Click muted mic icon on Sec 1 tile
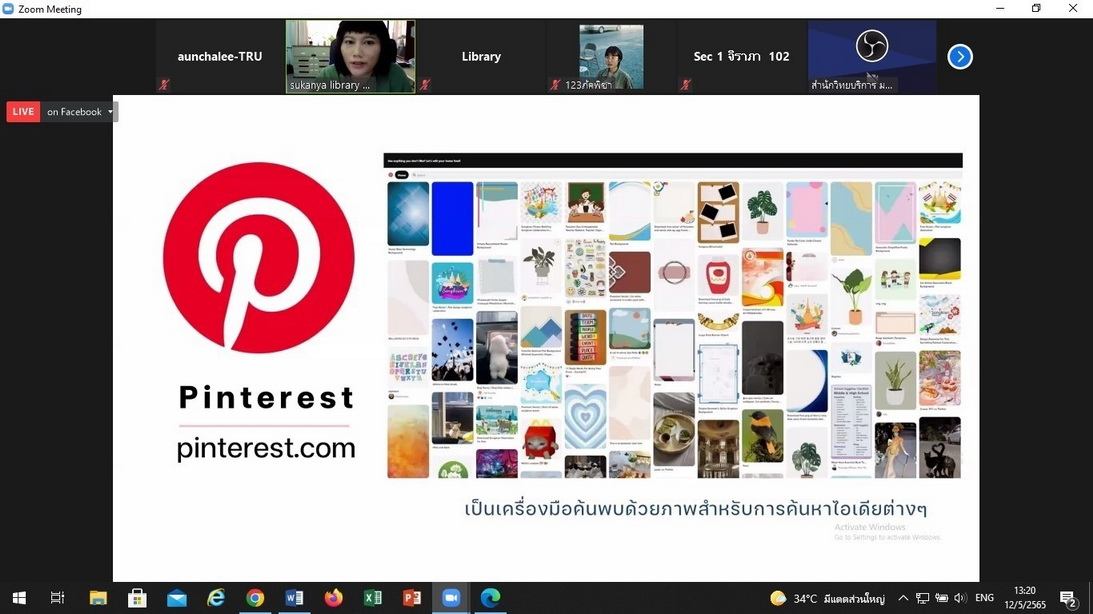Viewport: 1093px width, 614px height. (x=685, y=85)
